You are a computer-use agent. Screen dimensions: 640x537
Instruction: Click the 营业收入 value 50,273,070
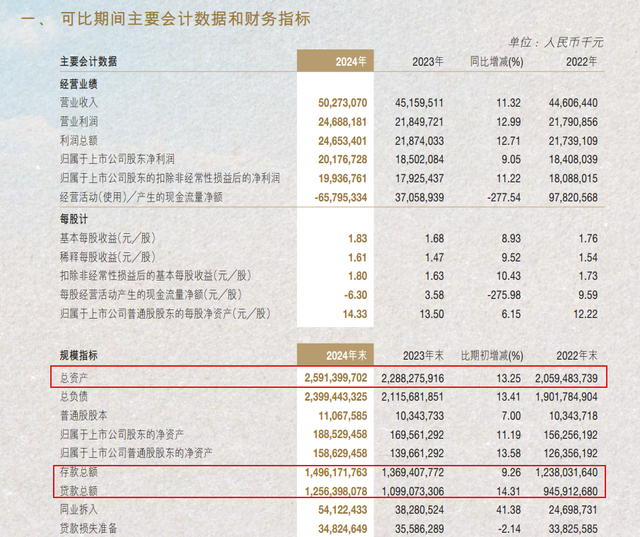342,102
